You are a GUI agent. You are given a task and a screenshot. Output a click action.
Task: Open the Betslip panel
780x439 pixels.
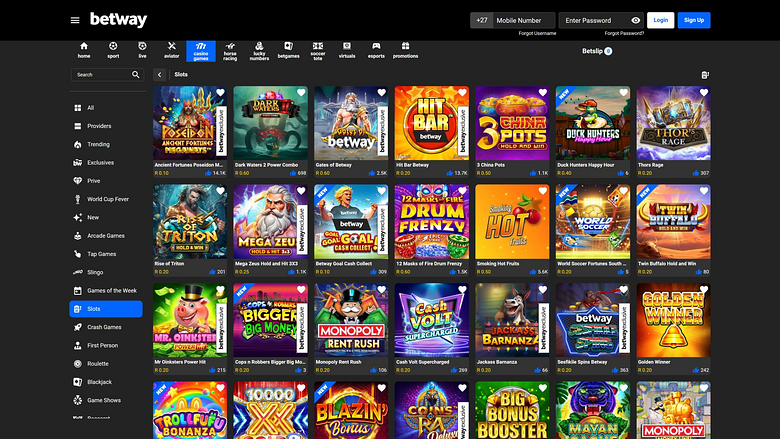(597, 51)
